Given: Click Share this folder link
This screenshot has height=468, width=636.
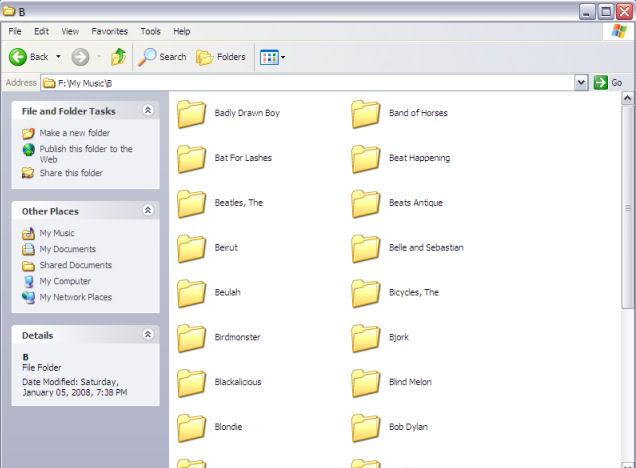Looking at the screenshot, I should tap(71, 173).
